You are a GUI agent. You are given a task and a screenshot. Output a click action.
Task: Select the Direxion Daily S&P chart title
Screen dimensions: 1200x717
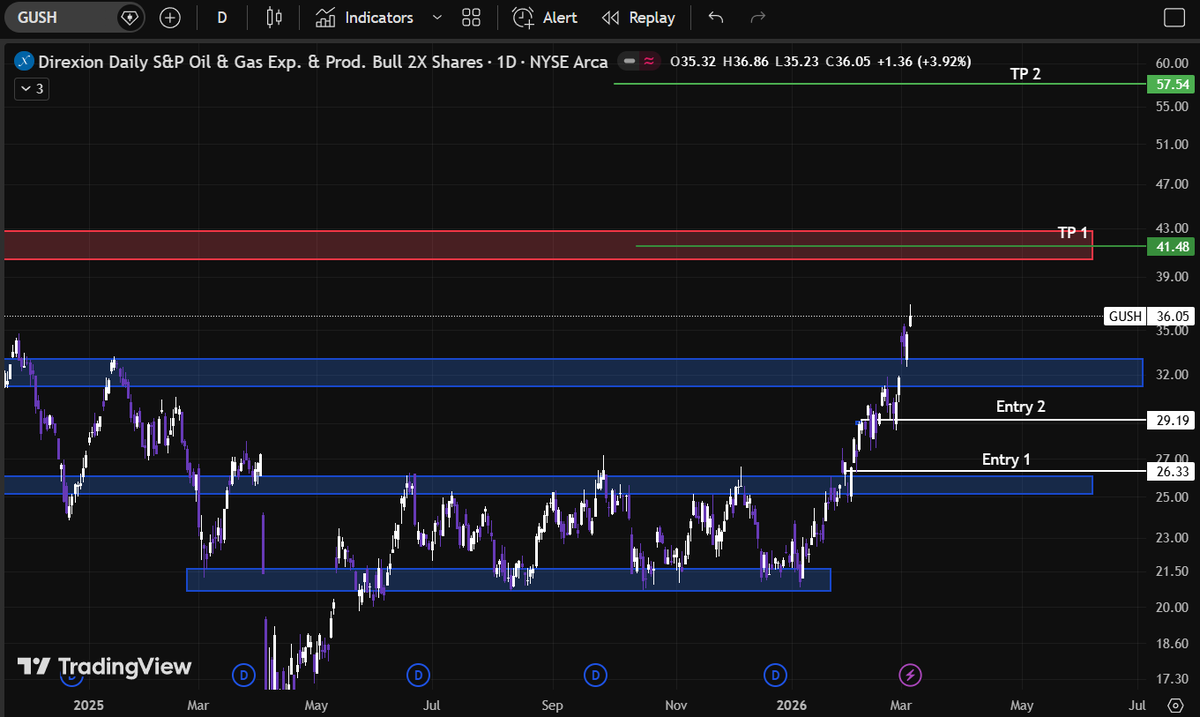pyautogui.click(x=323, y=62)
